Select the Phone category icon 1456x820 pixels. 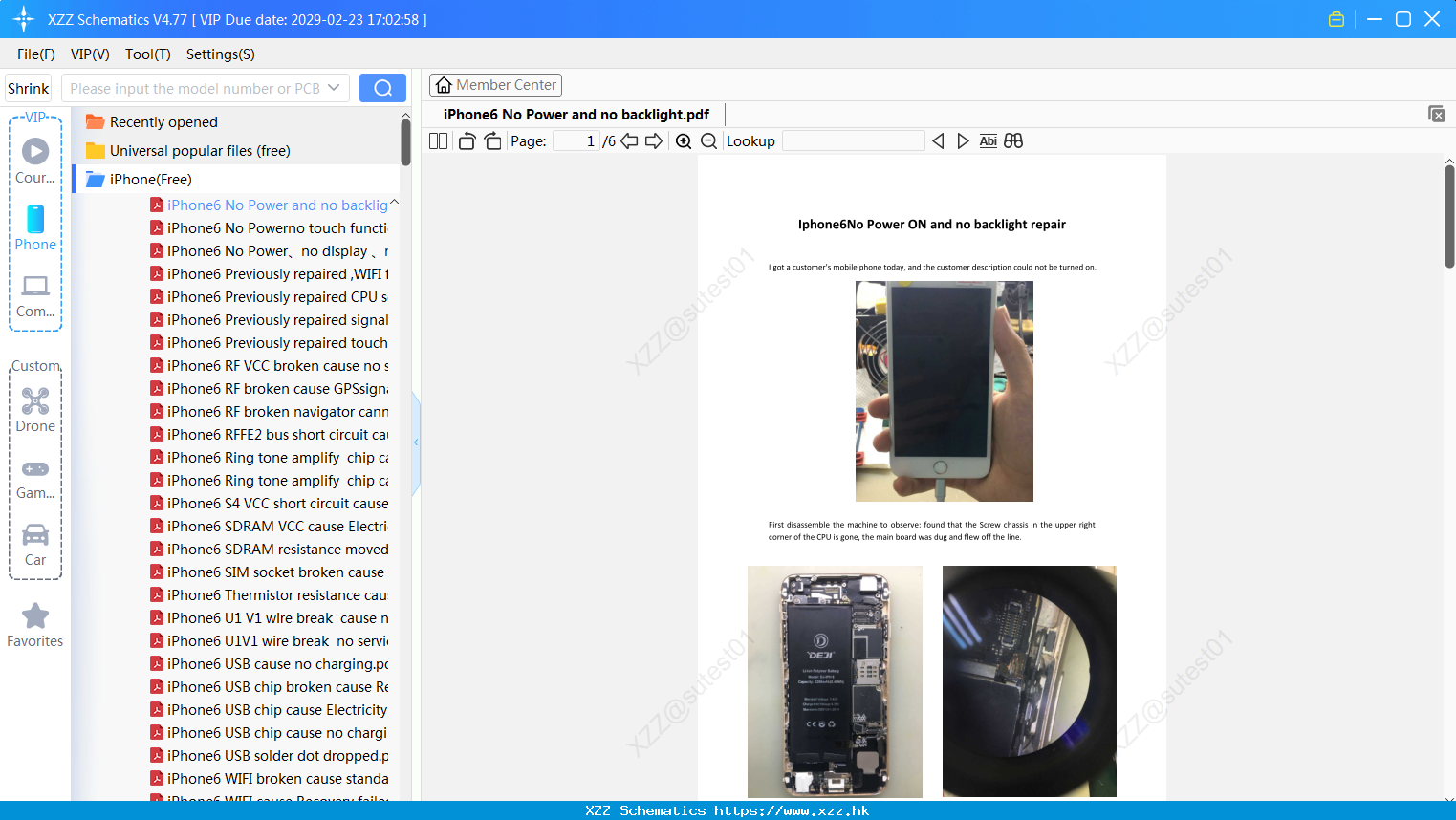35,228
